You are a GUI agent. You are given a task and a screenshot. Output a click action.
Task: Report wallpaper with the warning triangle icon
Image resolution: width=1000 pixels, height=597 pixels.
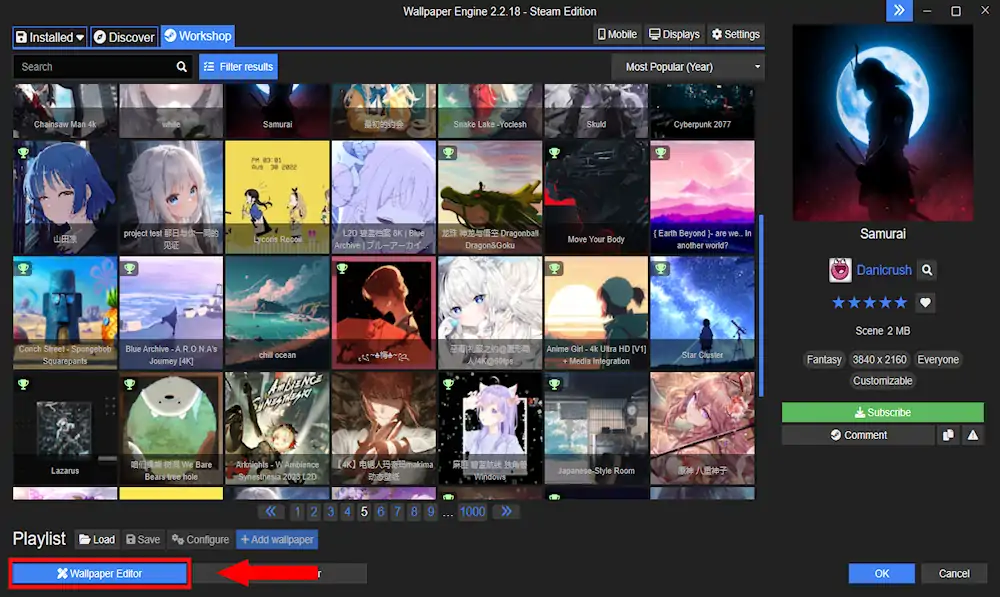[x=973, y=435]
